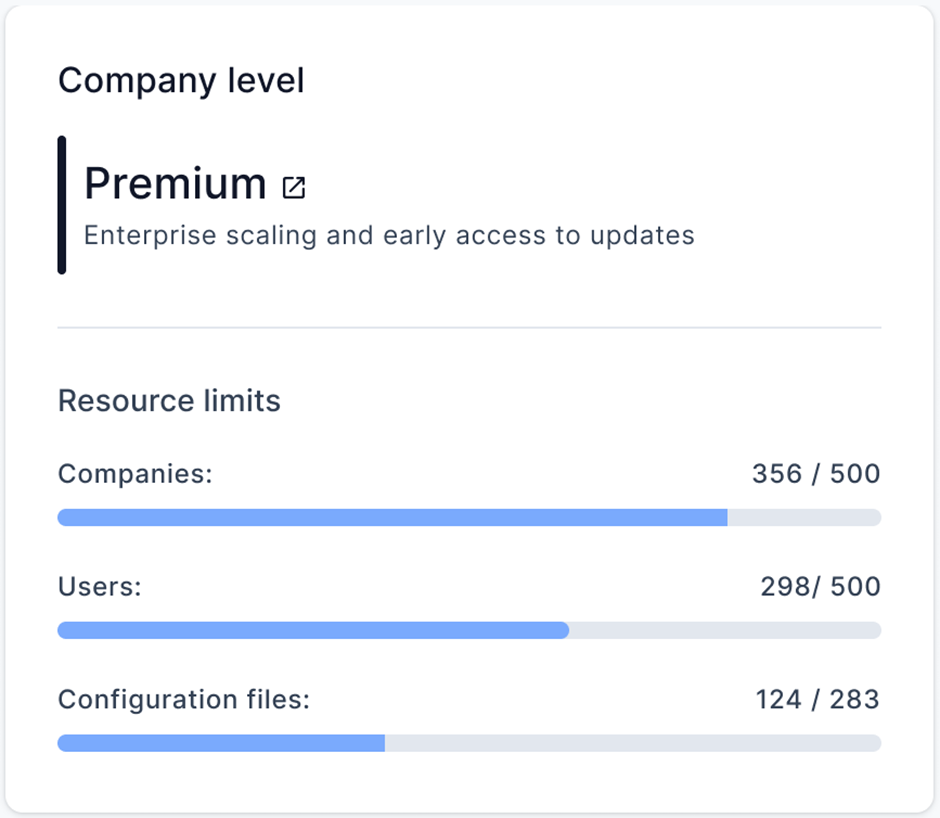Click the gray unfilled part of Users bar
The image size is (940, 818).
tap(724, 630)
